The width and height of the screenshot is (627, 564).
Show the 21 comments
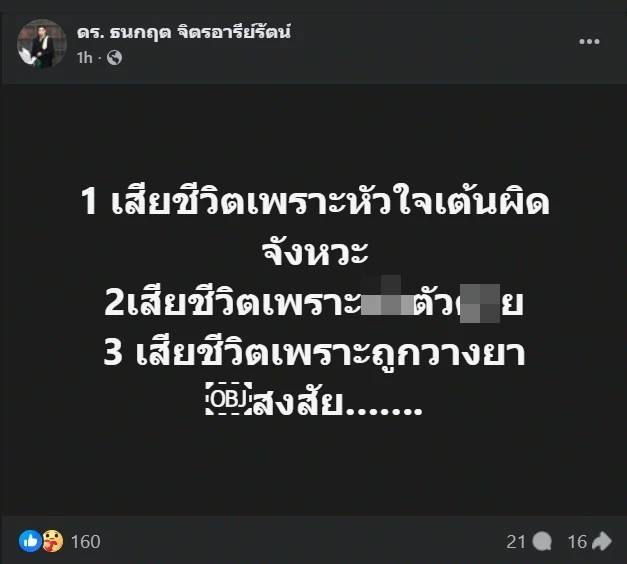(515, 542)
